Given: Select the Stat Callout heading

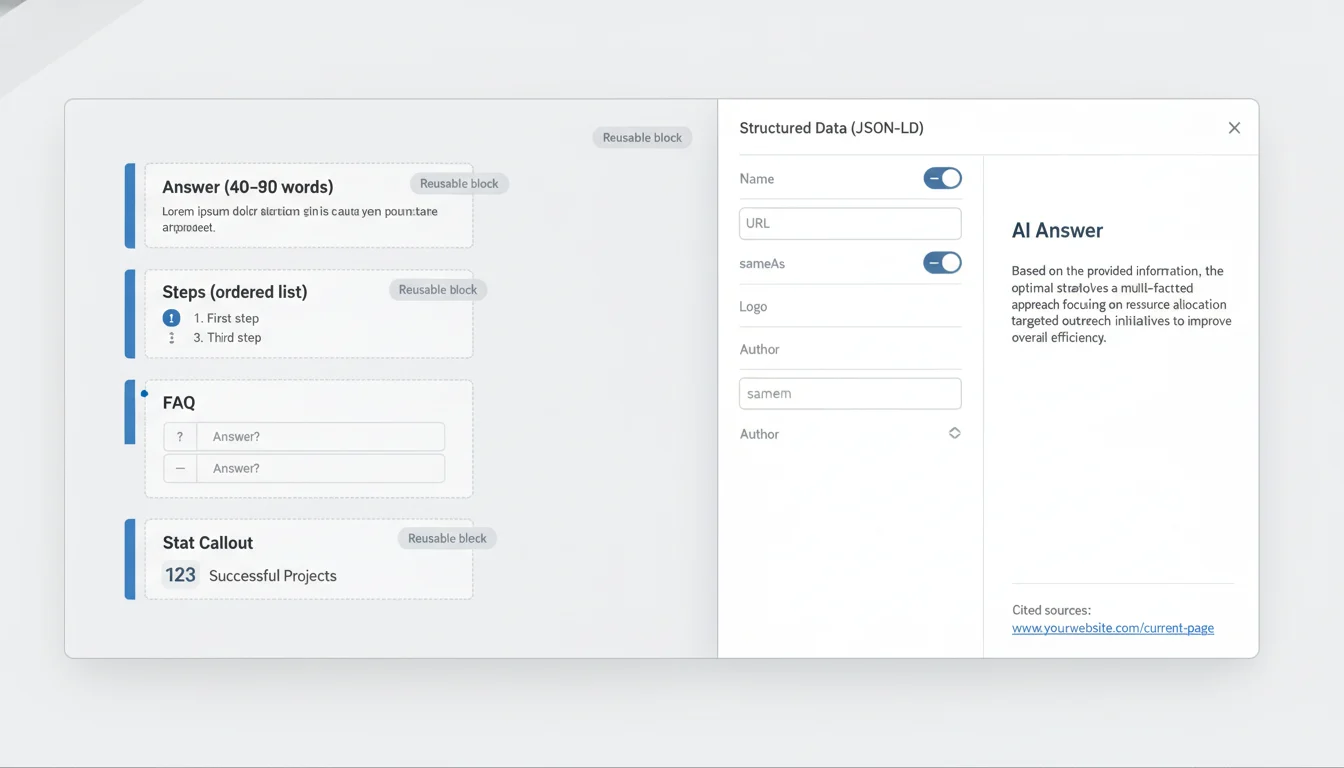Looking at the screenshot, I should pos(208,543).
